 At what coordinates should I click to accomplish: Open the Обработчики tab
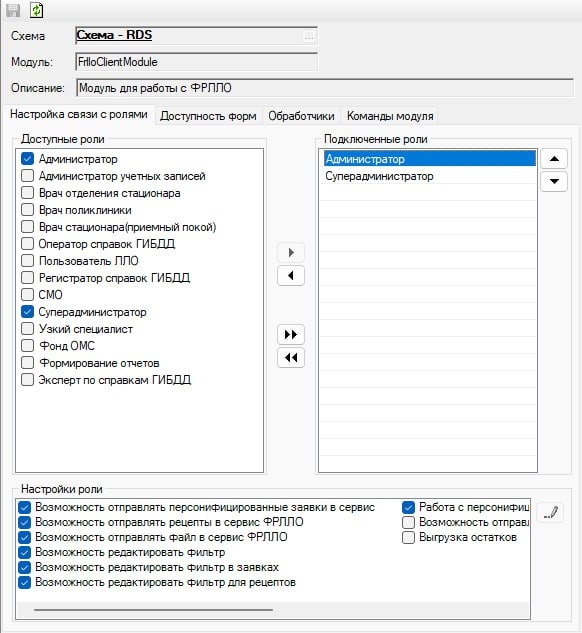point(301,116)
